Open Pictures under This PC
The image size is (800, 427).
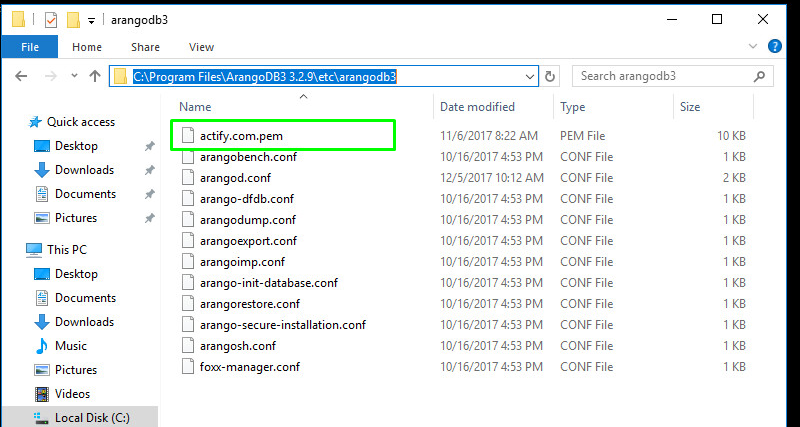coord(76,370)
